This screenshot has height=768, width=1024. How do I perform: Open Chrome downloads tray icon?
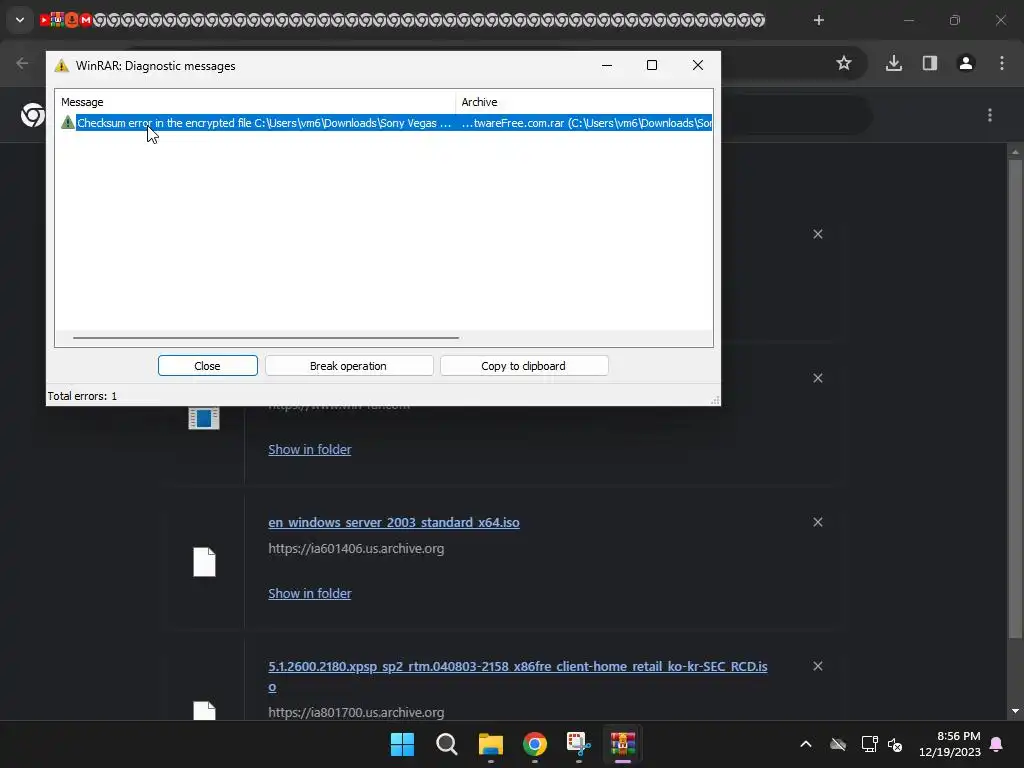pyautogui.click(x=894, y=63)
